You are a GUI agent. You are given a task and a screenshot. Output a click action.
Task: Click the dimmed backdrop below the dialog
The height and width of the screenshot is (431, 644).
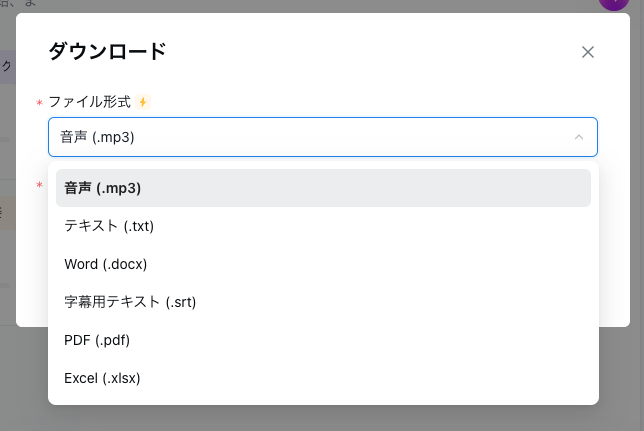coord(322,419)
